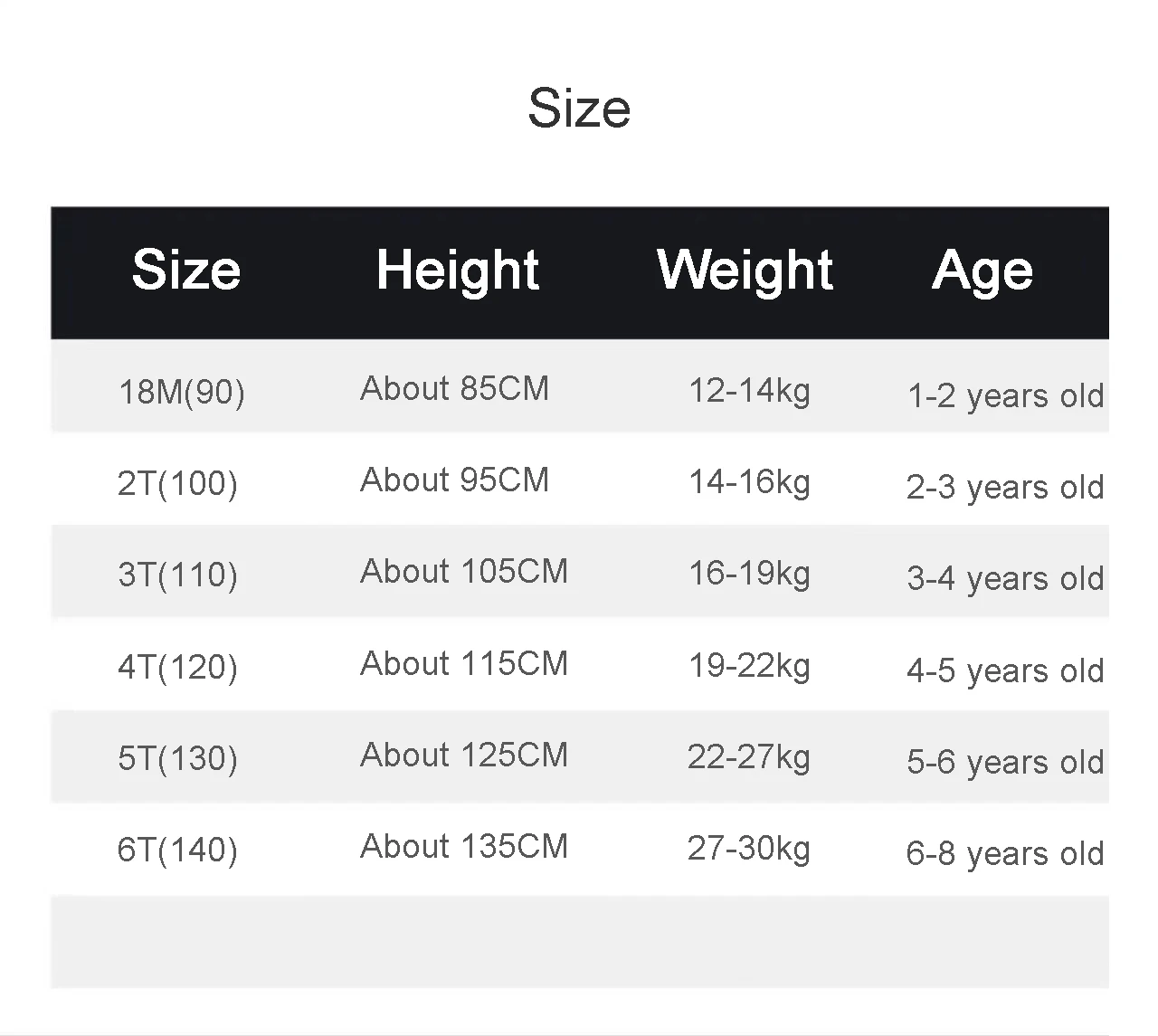Click the 19-22kg weight cell

click(749, 666)
